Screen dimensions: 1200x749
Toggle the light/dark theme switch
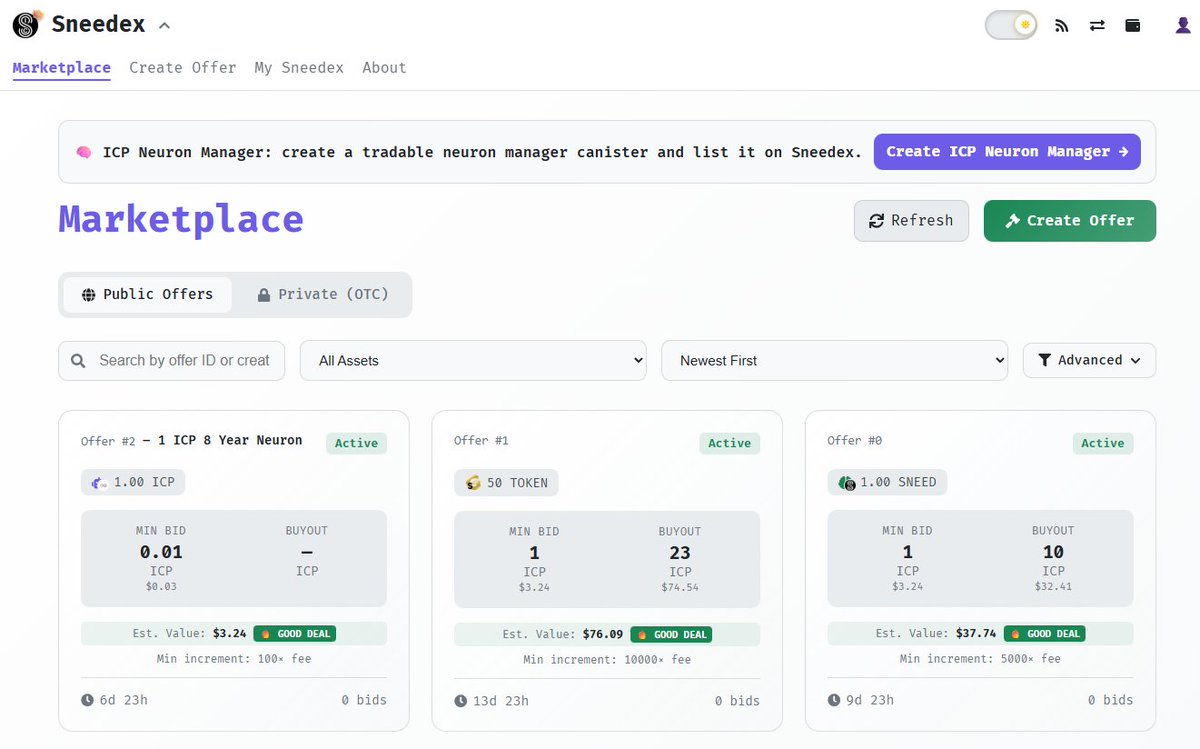tap(1011, 25)
